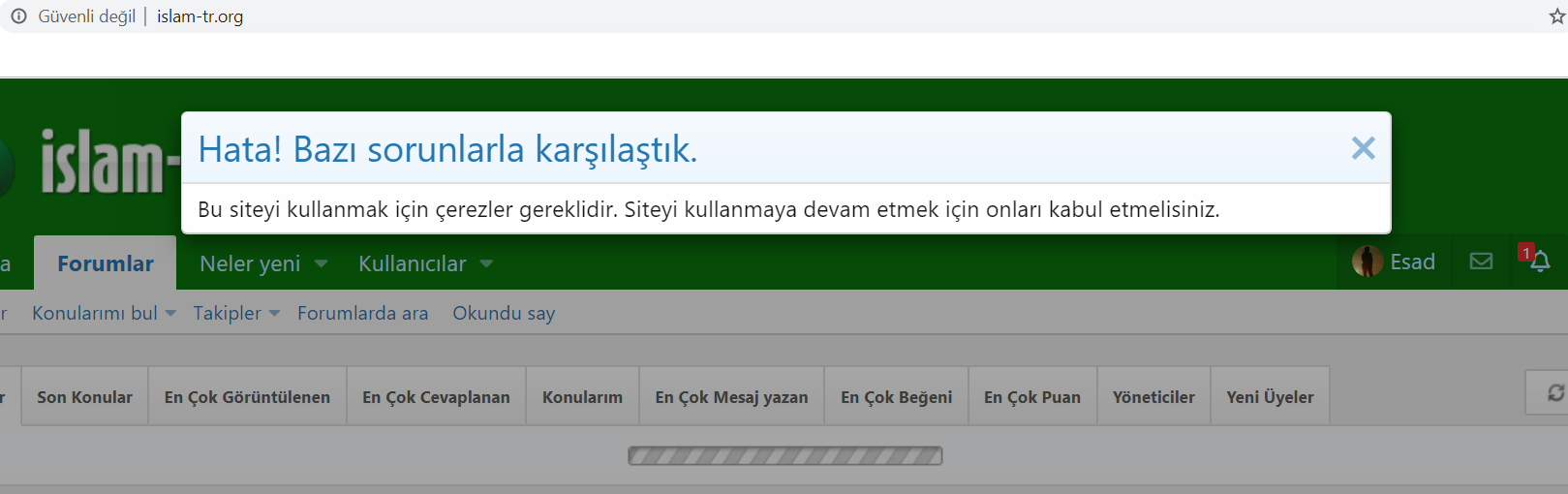Click the Okundu say link
Image resolution: width=1568 pixels, height=494 pixels.
[504, 313]
